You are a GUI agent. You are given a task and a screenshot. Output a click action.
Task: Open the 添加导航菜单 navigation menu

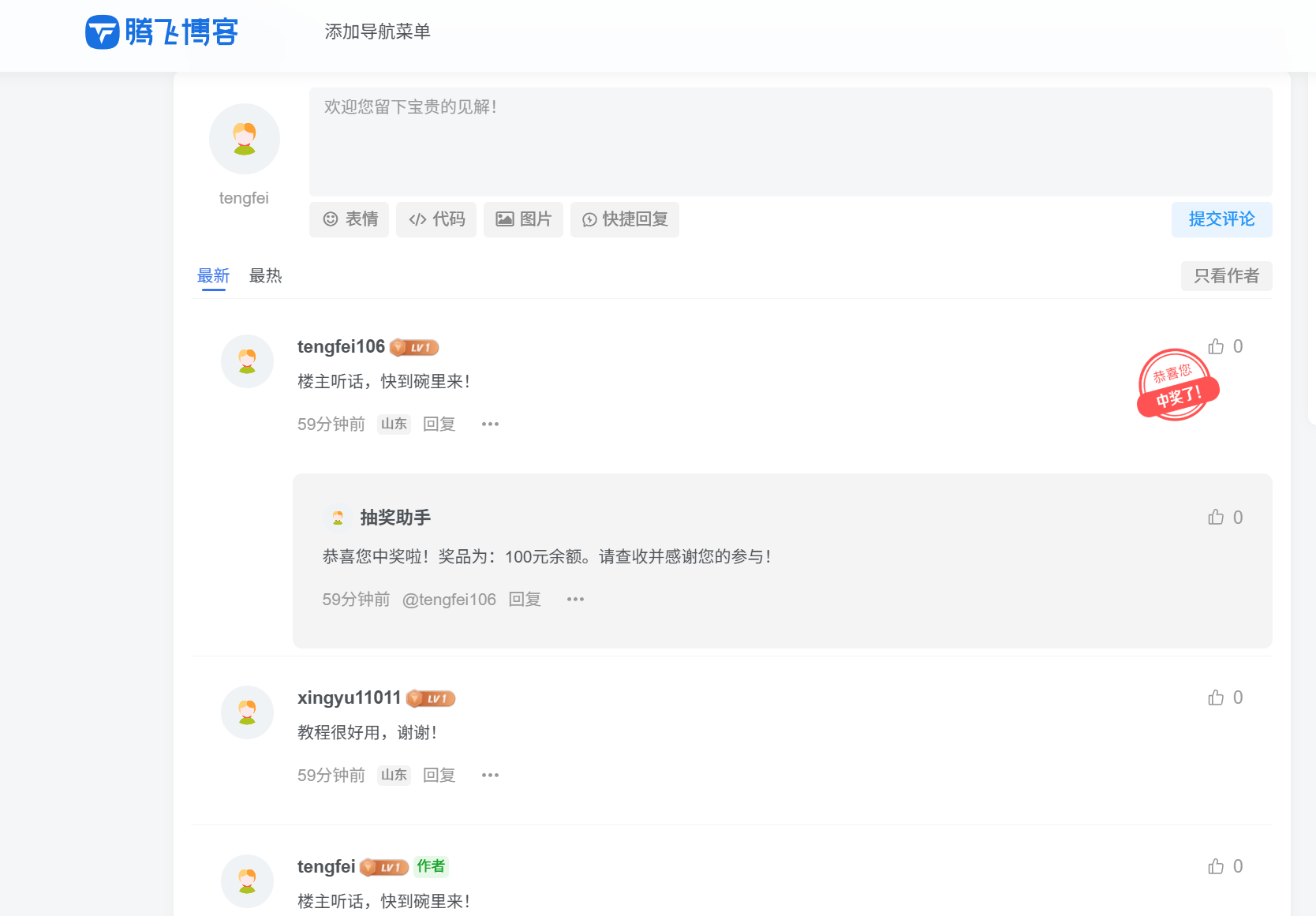(x=377, y=32)
